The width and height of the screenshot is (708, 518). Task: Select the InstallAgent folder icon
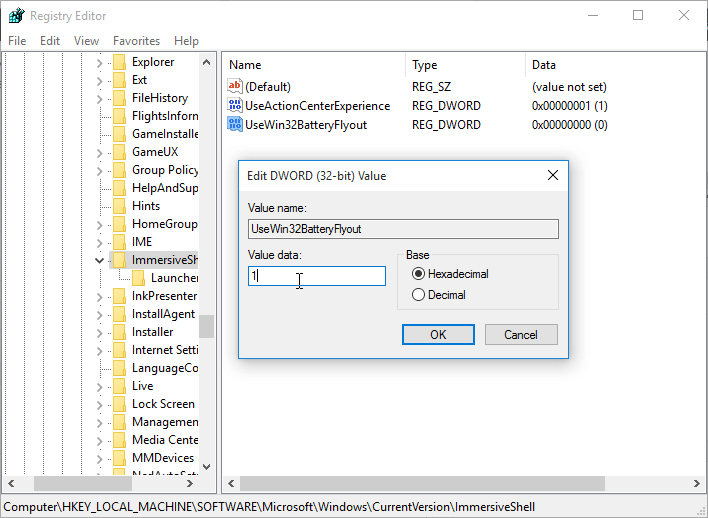click(x=120, y=314)
